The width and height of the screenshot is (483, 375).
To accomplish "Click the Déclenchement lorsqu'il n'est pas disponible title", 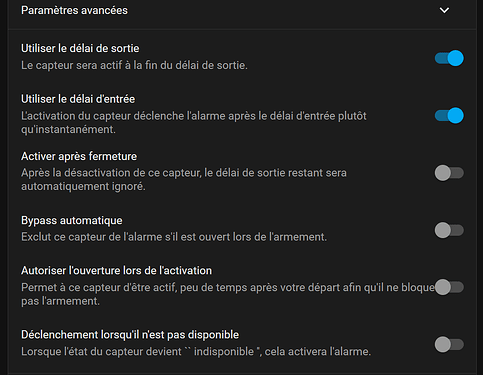I will point(130,335).
